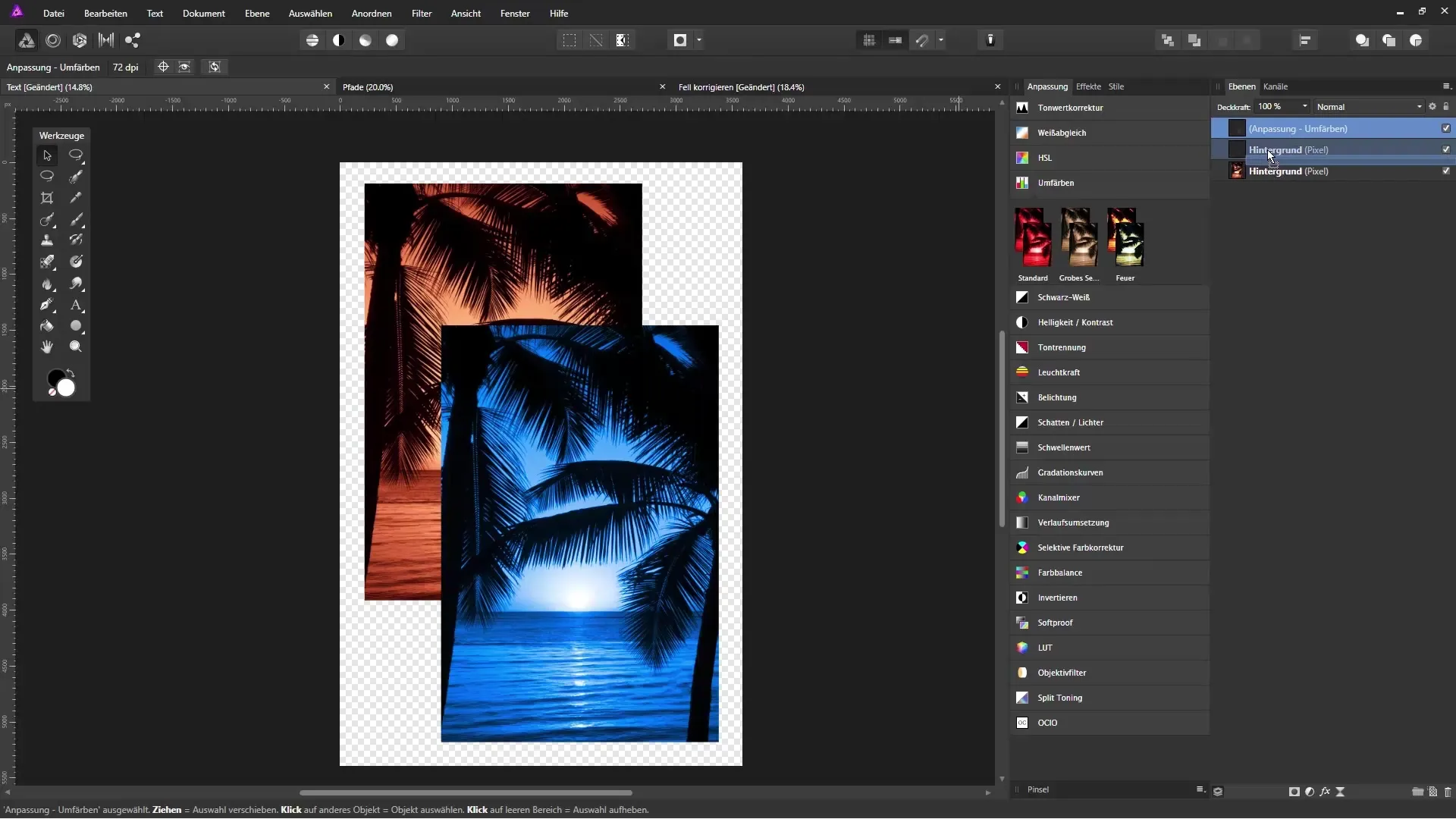The width and height of the screenshot is (1456, 819).
Task: Select the Burn/Dodge flame tool
Action: 47,284
